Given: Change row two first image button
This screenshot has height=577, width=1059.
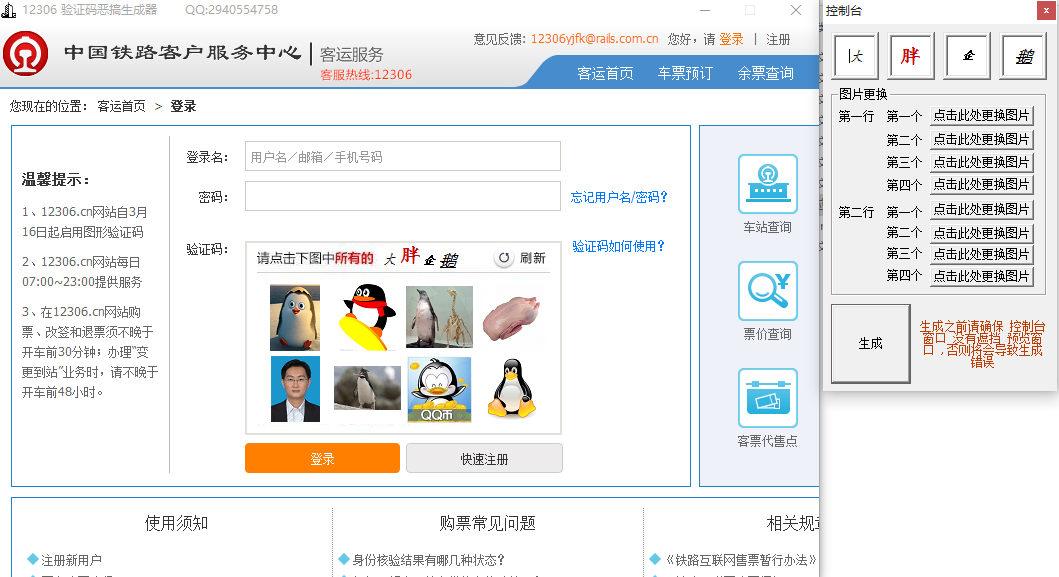Looking at the screenshot, I should 981,209.
